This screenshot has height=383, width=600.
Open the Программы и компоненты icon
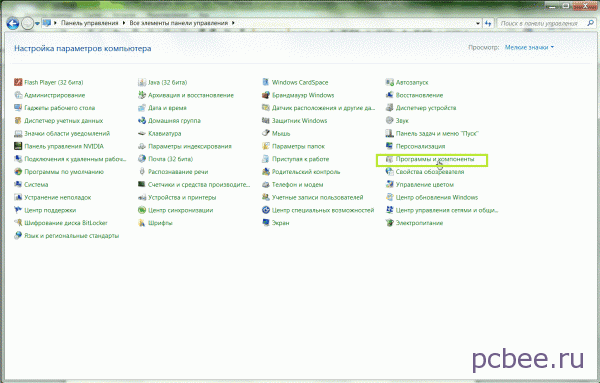[390, 159]
